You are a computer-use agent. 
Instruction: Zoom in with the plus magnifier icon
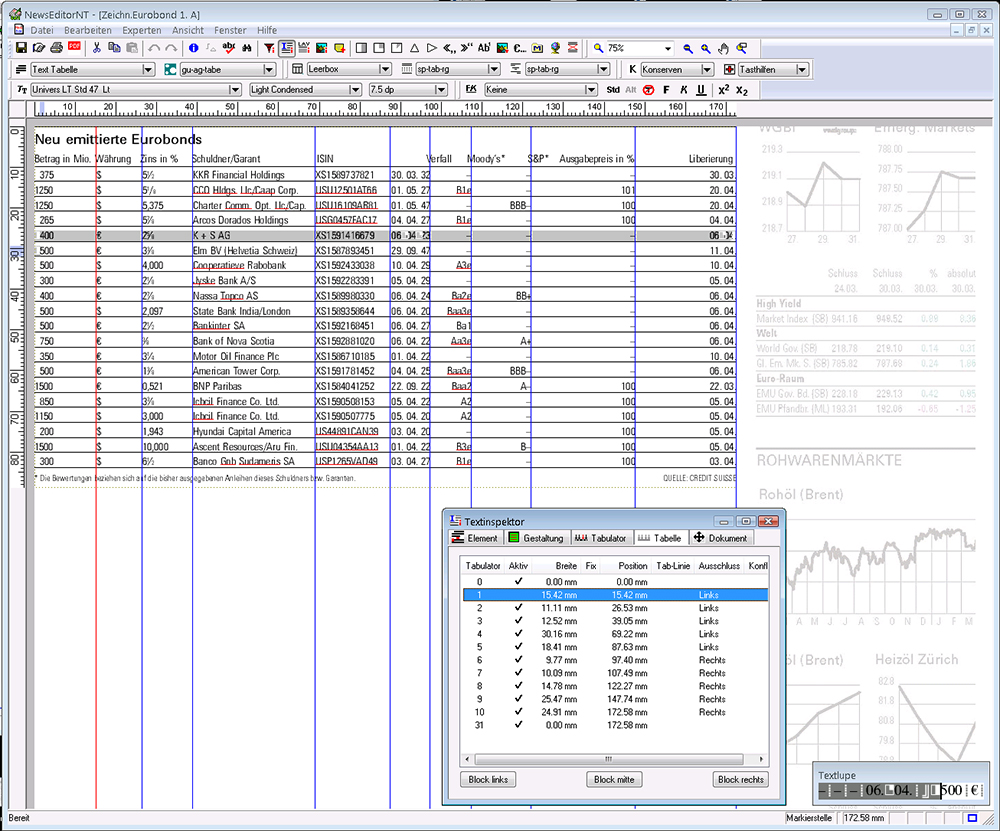pyautogui.click(x=705, y=48)
